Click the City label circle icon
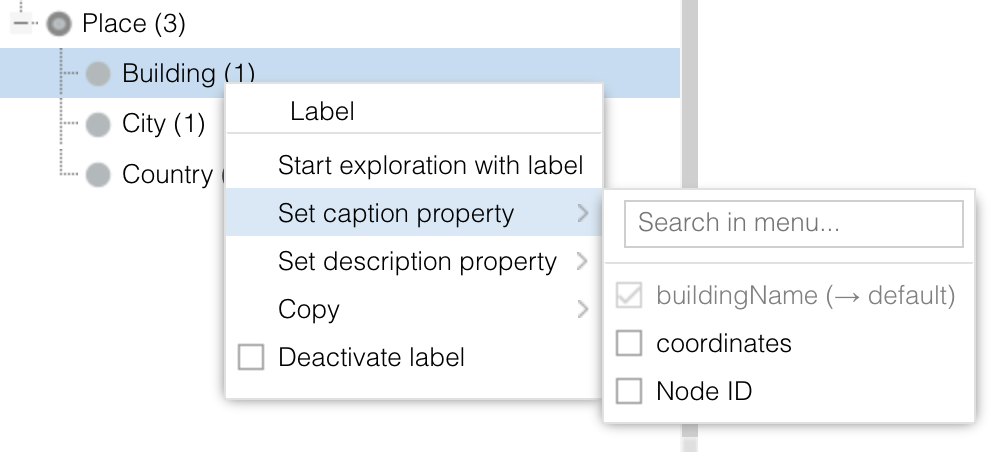Screen dimensions: 1000x452 (98, 124)
